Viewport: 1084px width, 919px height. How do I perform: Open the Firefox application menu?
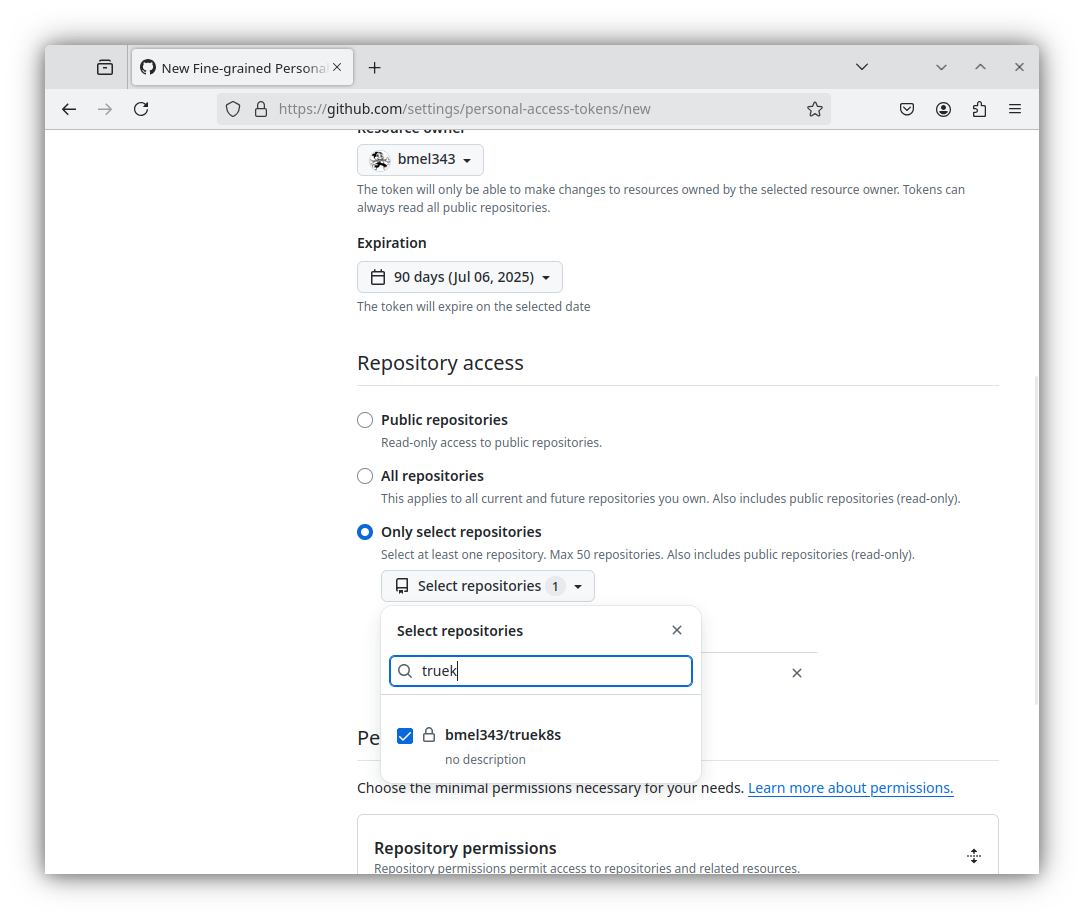pos(1015,109)
